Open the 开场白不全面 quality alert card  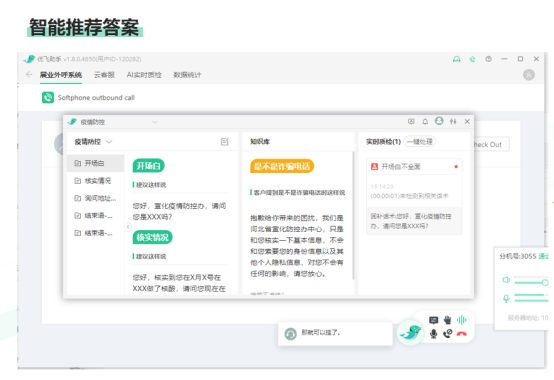tap(414, 197)
